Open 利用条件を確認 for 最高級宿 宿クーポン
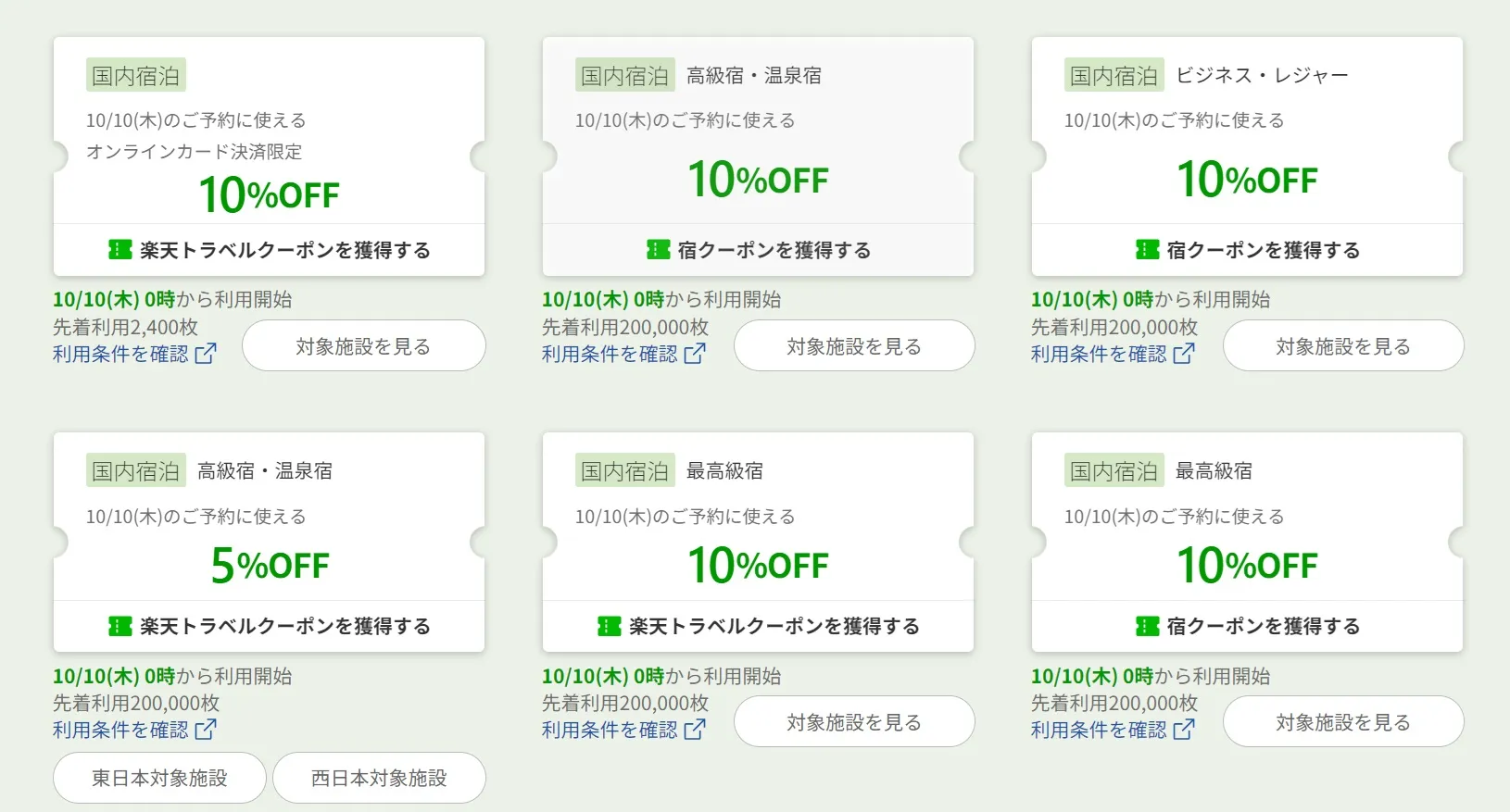Image resolution: width=1510 pixels, height=812 pixels. (1113, 730)
